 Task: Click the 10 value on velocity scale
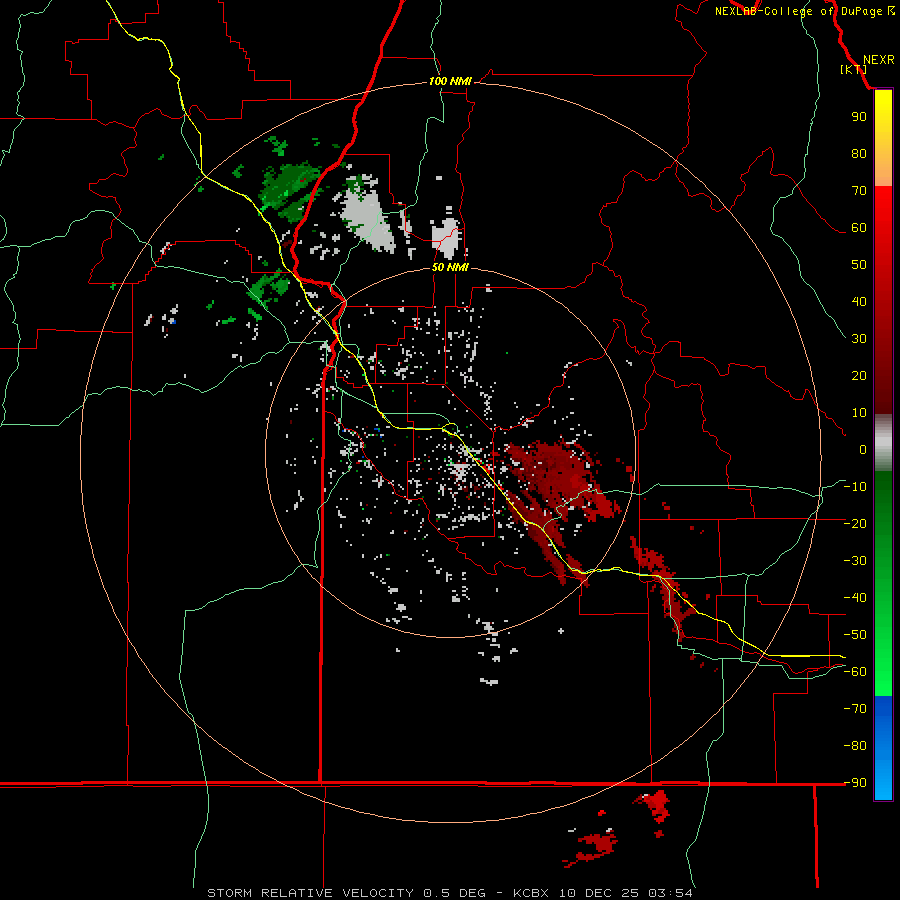click(x=859, y=413)
